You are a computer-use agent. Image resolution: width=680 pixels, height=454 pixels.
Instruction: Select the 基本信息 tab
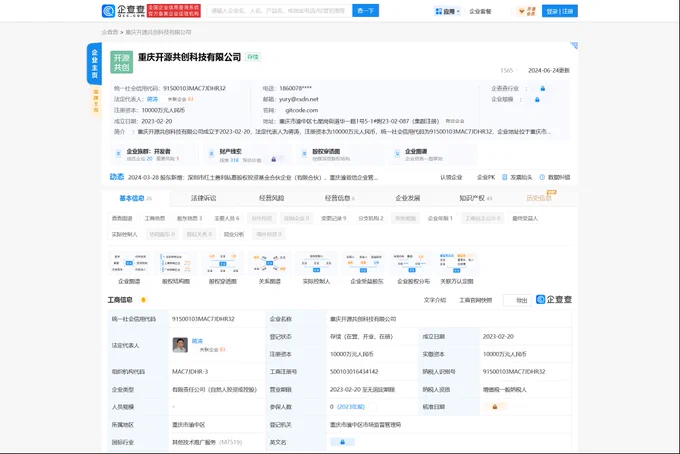coord(135,198)
